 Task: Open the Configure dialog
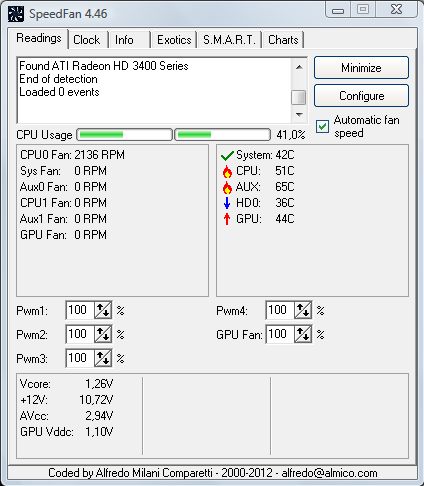361,96
